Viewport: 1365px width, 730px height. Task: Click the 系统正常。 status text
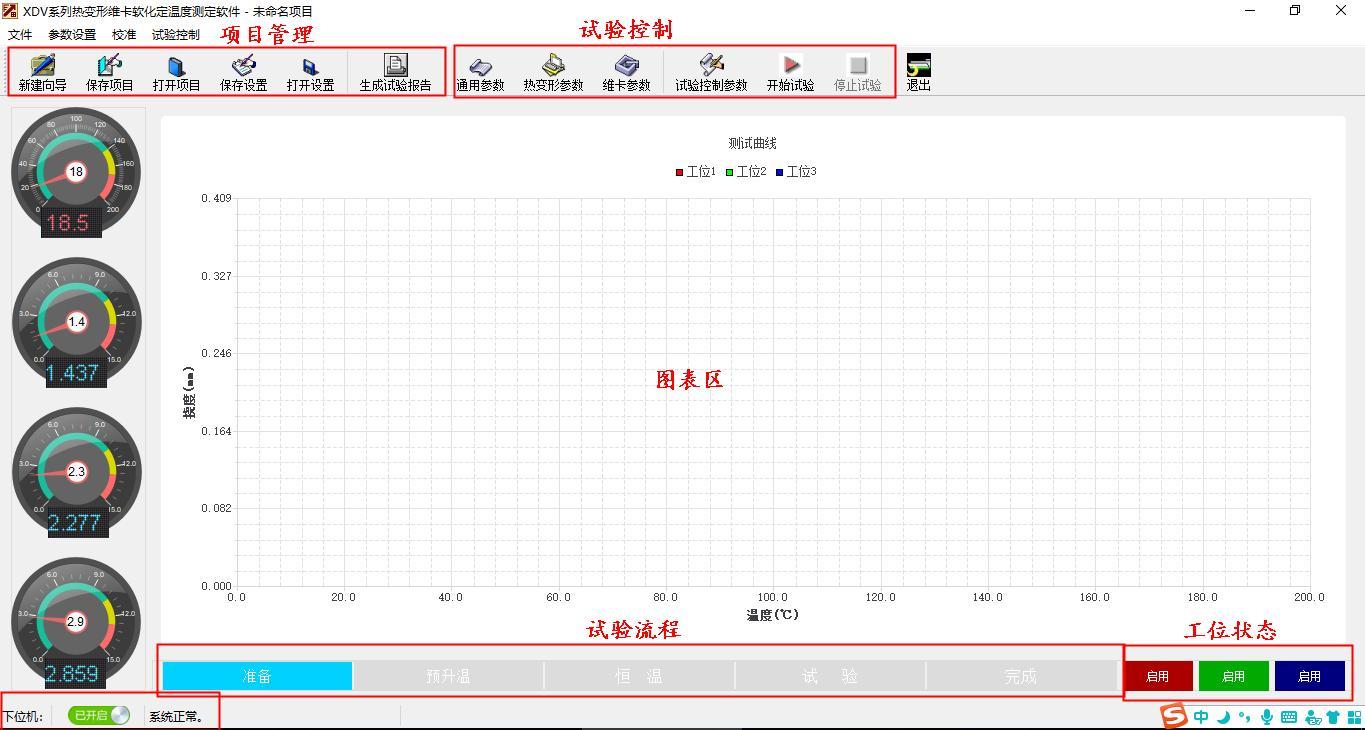177,716
